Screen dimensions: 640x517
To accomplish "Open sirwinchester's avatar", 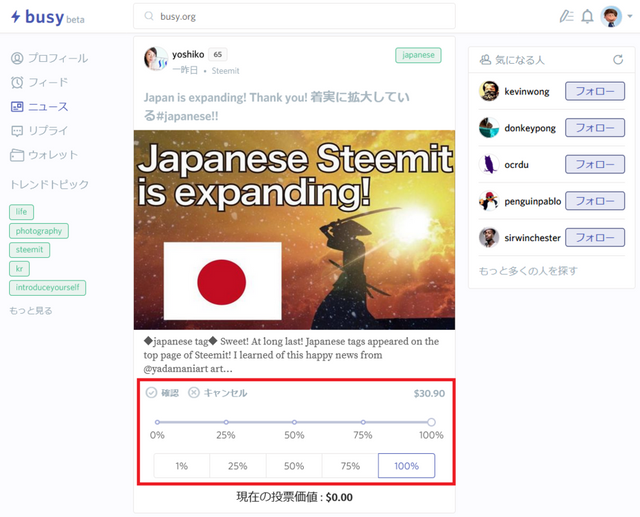I will [x=489, y=237].
